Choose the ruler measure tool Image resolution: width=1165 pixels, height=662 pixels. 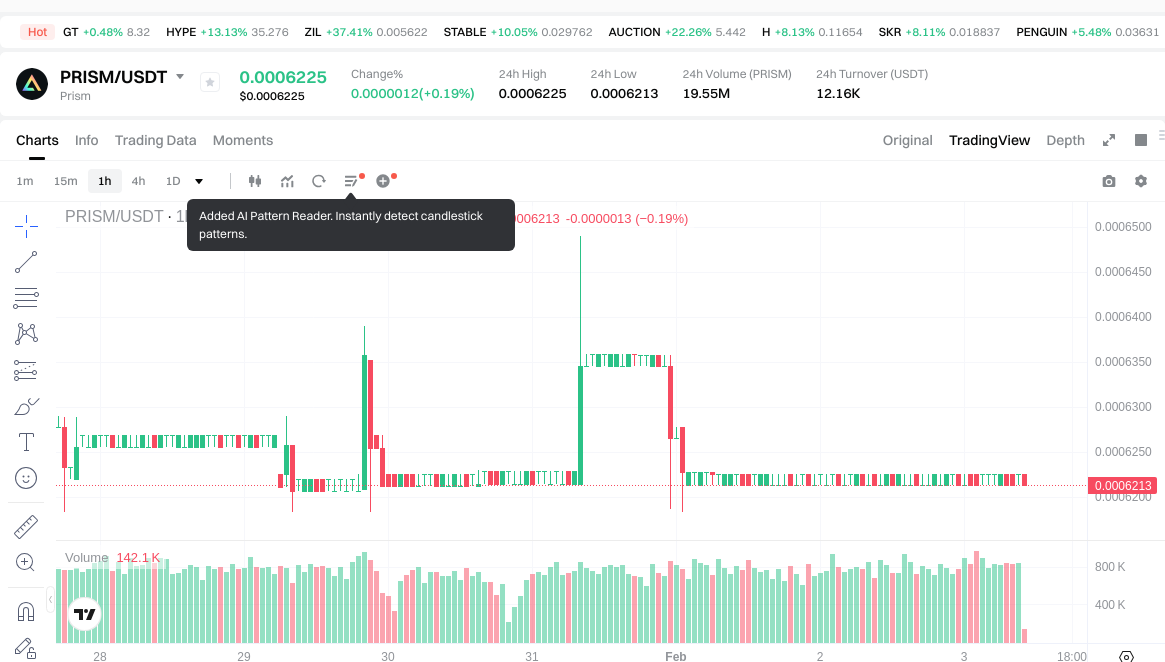coord(26,526)
